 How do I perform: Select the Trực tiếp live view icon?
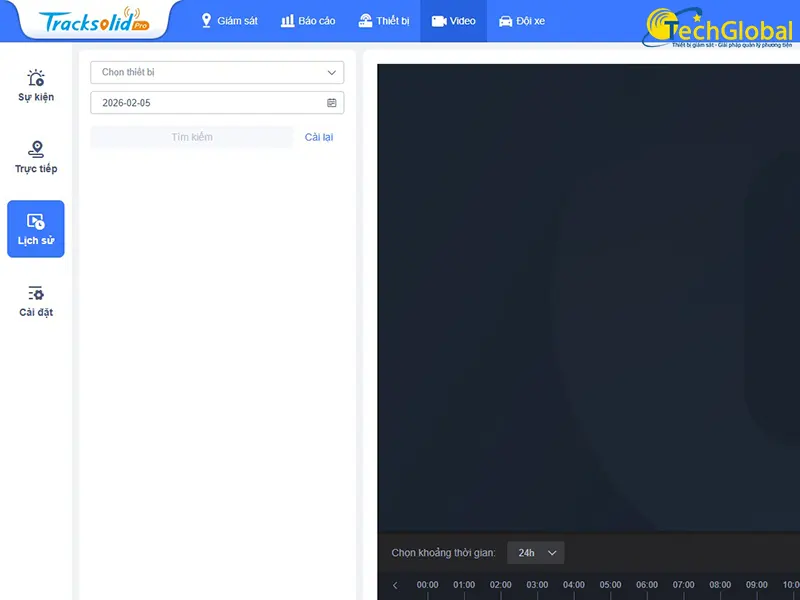36,158
